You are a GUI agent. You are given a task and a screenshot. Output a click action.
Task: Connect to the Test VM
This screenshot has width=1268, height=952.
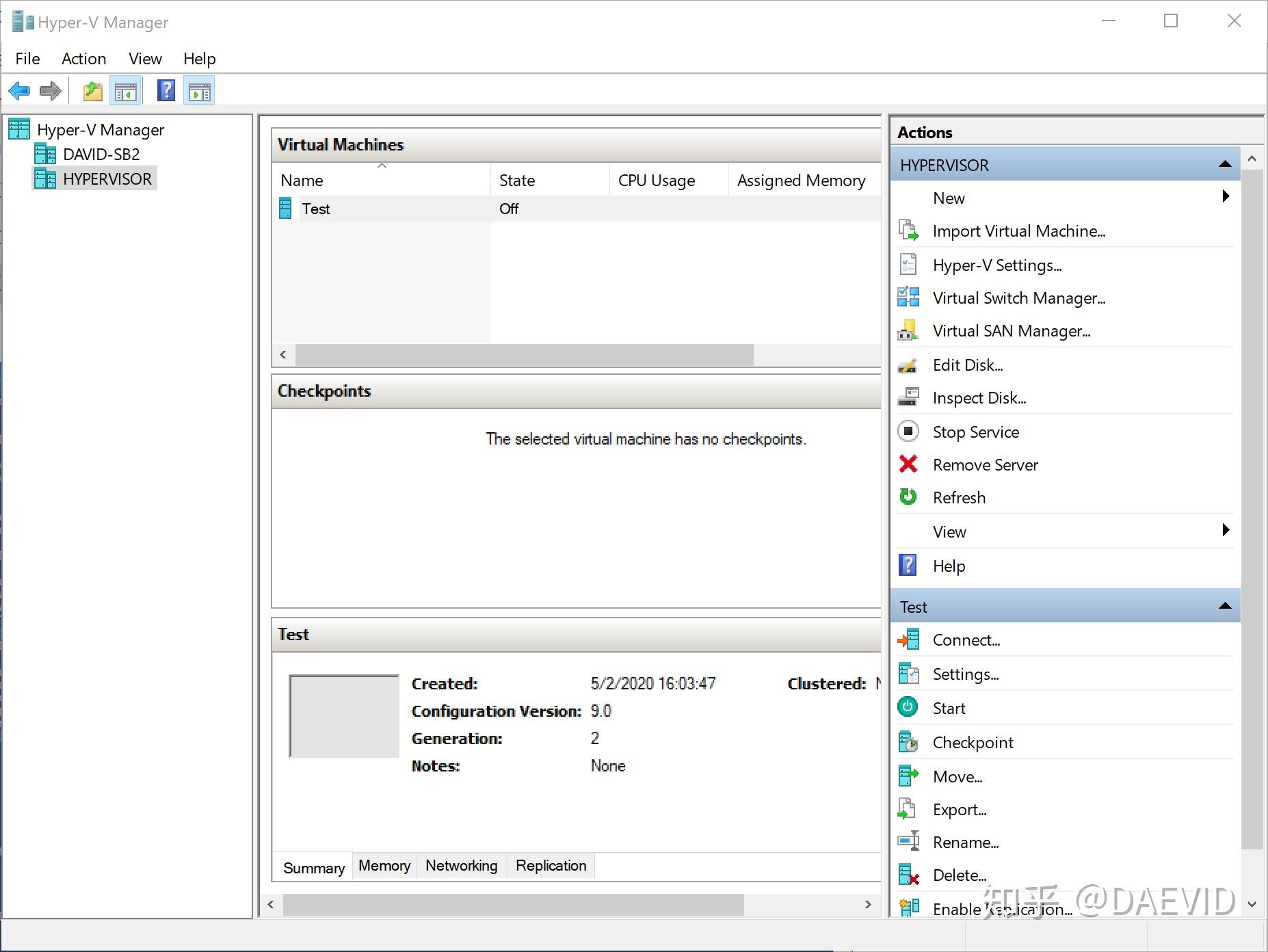pyautogui.click(x=966, y=639)
